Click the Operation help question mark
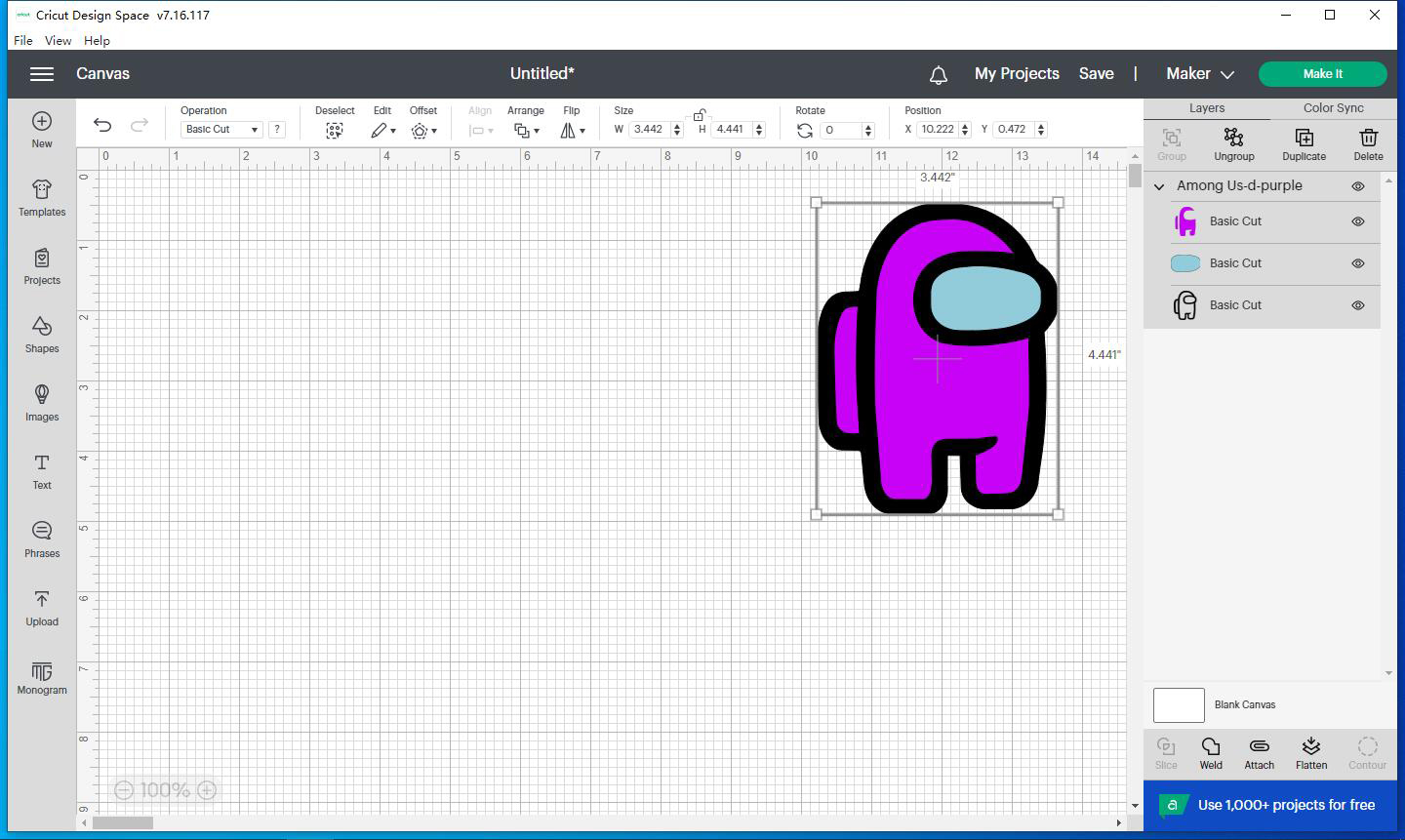 coord(277,129)
